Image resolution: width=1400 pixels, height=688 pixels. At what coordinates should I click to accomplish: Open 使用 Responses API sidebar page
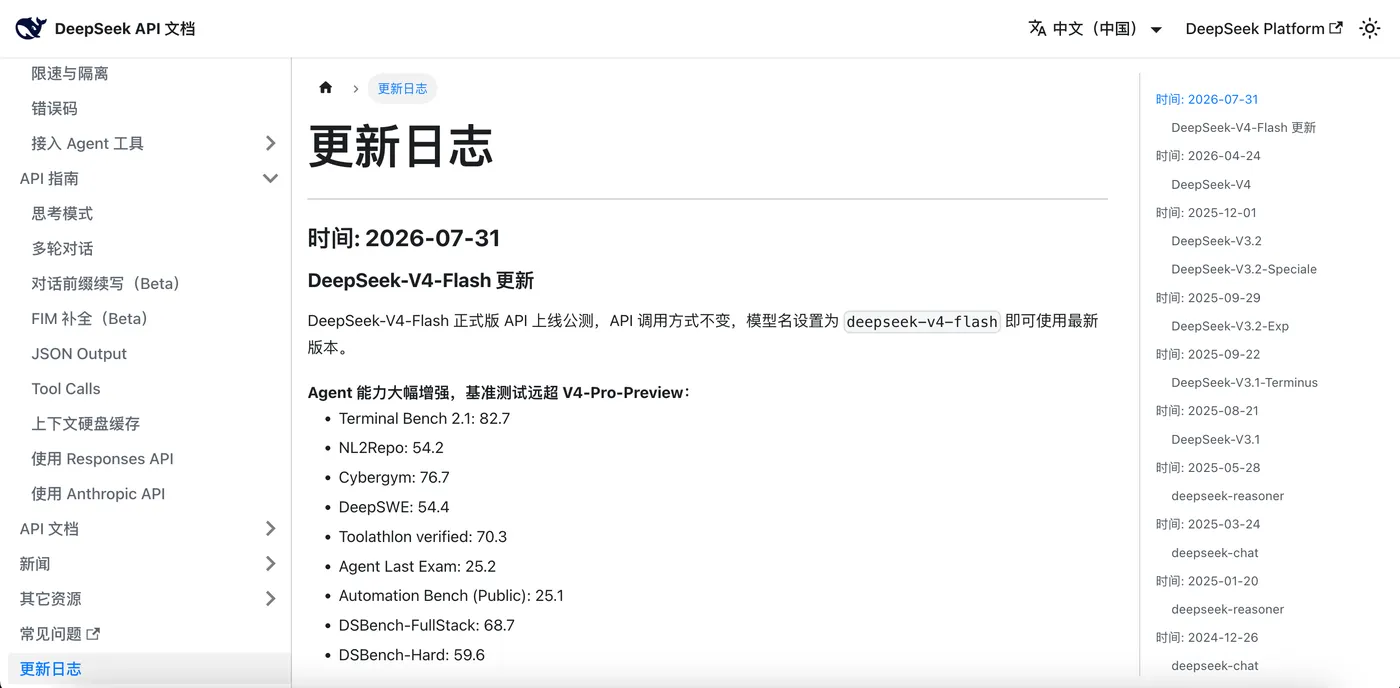click(102, 458)
